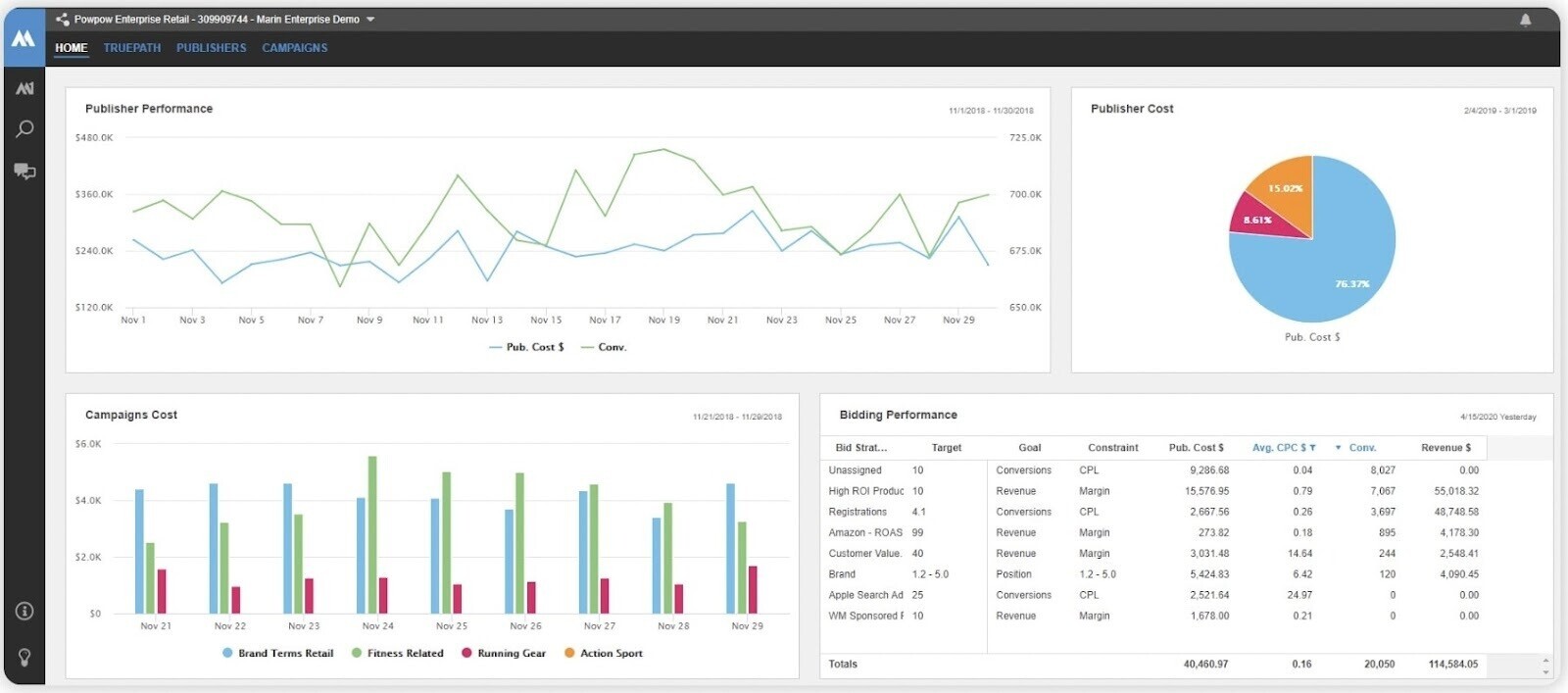Click the Conv. column sort arrow
Viewport: 1568px width, 693px height.
click(1338, 448)
